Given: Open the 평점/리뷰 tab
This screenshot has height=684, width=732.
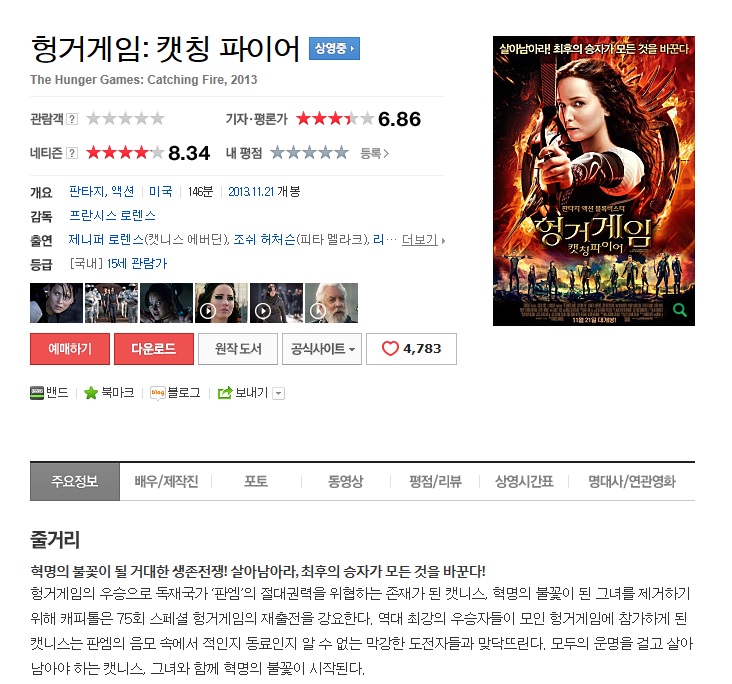Looking at the screenshot, I should [x=435, y=481].
